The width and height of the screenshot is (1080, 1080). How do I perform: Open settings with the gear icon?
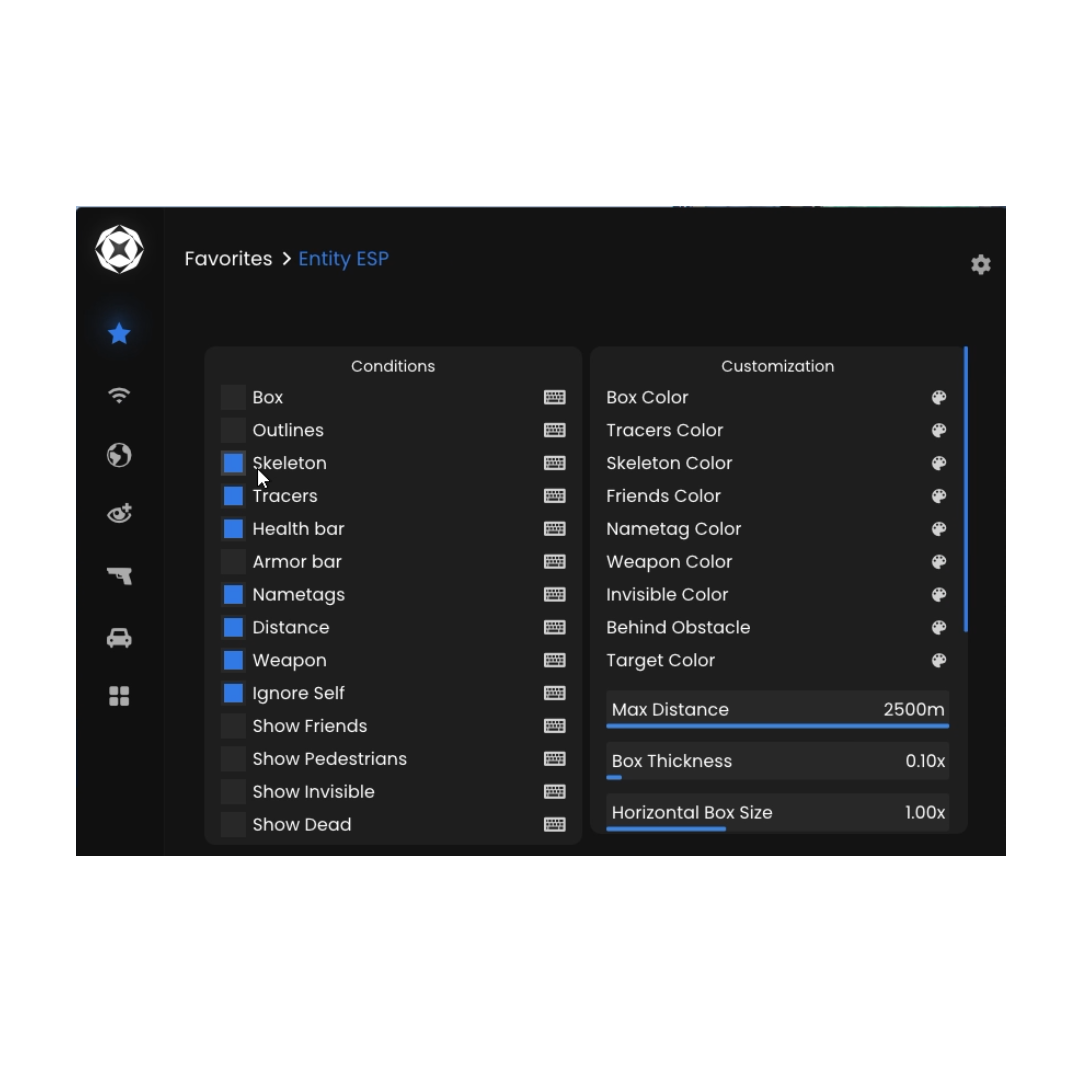[980, 264]
